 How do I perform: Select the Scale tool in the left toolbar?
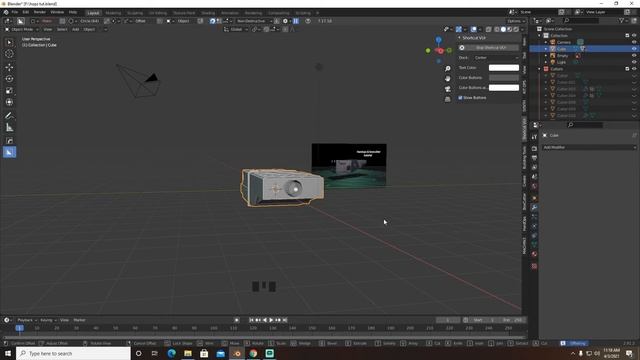(x=9, y=91)
